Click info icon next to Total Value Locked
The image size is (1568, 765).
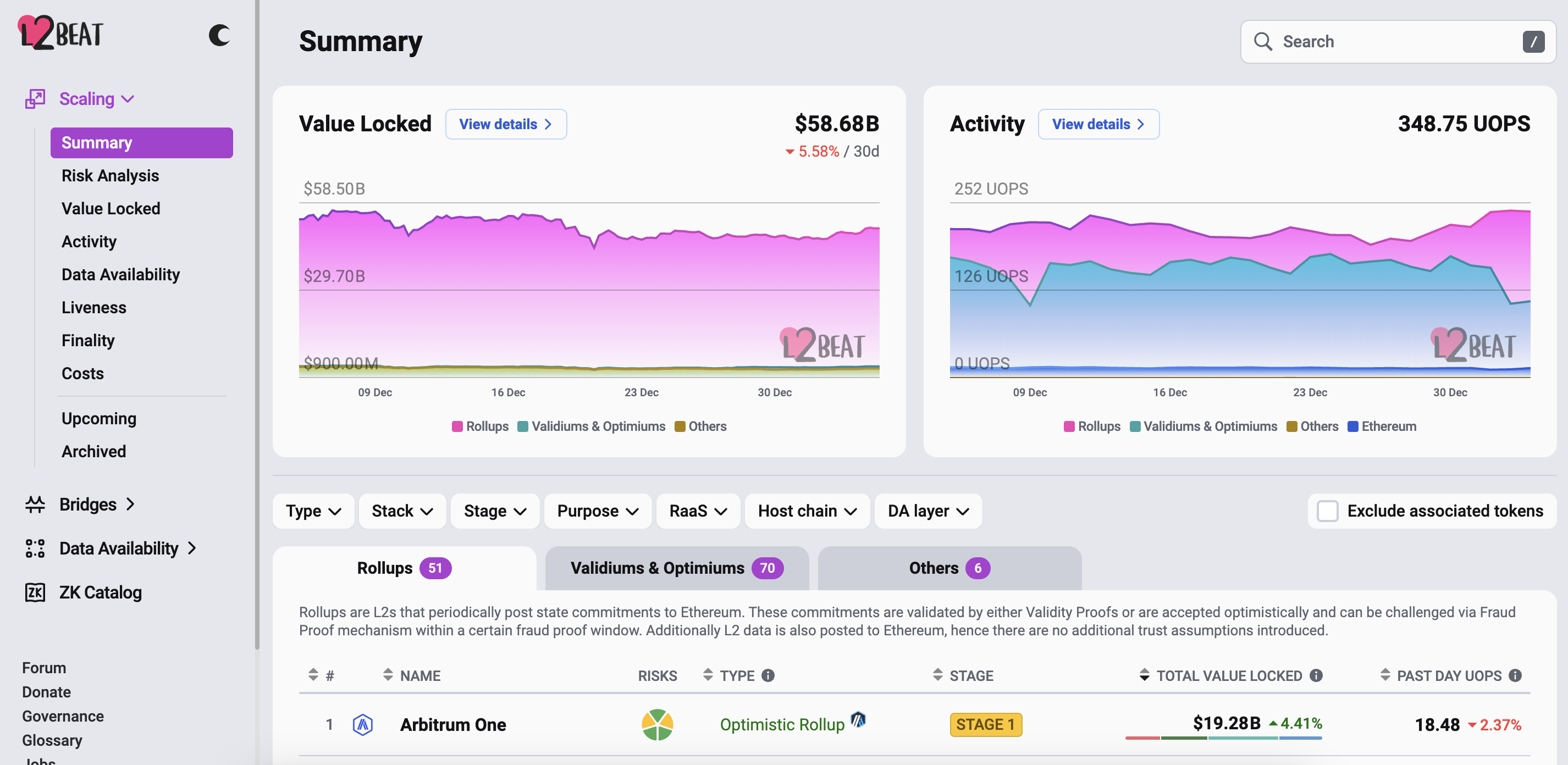1316,675
